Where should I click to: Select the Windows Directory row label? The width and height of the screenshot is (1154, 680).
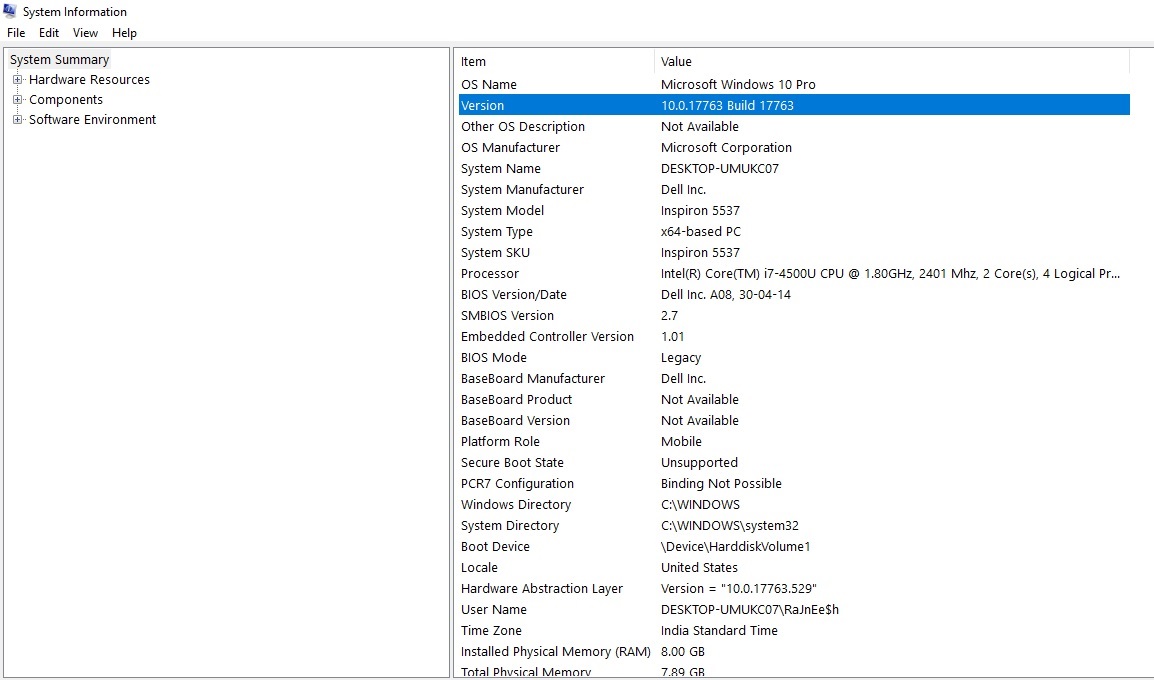[516, 504]
